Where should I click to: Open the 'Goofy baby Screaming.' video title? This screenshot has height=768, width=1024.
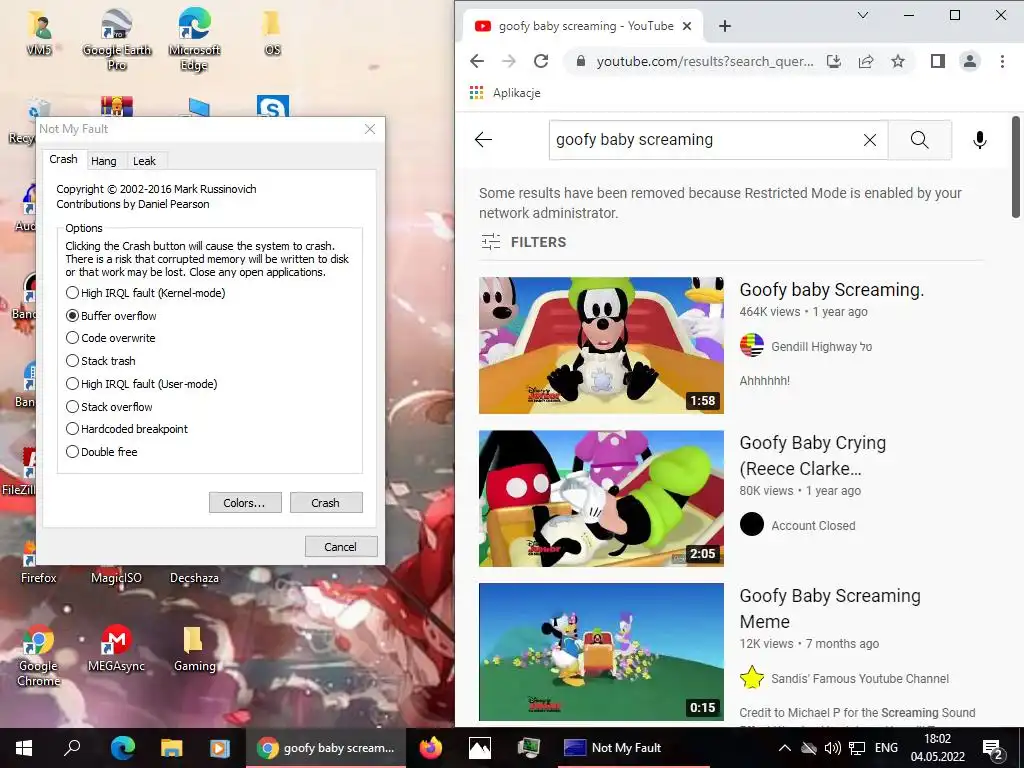click(x=832, y=290)
